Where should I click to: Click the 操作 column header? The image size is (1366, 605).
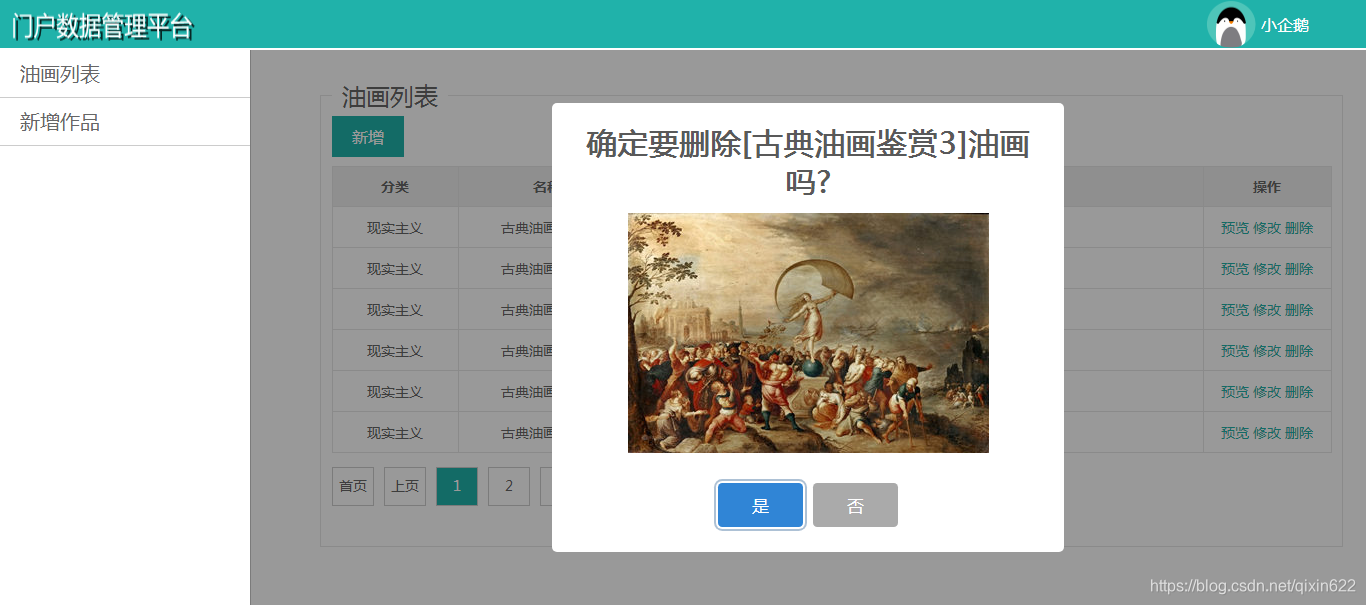click(1267, 187)
